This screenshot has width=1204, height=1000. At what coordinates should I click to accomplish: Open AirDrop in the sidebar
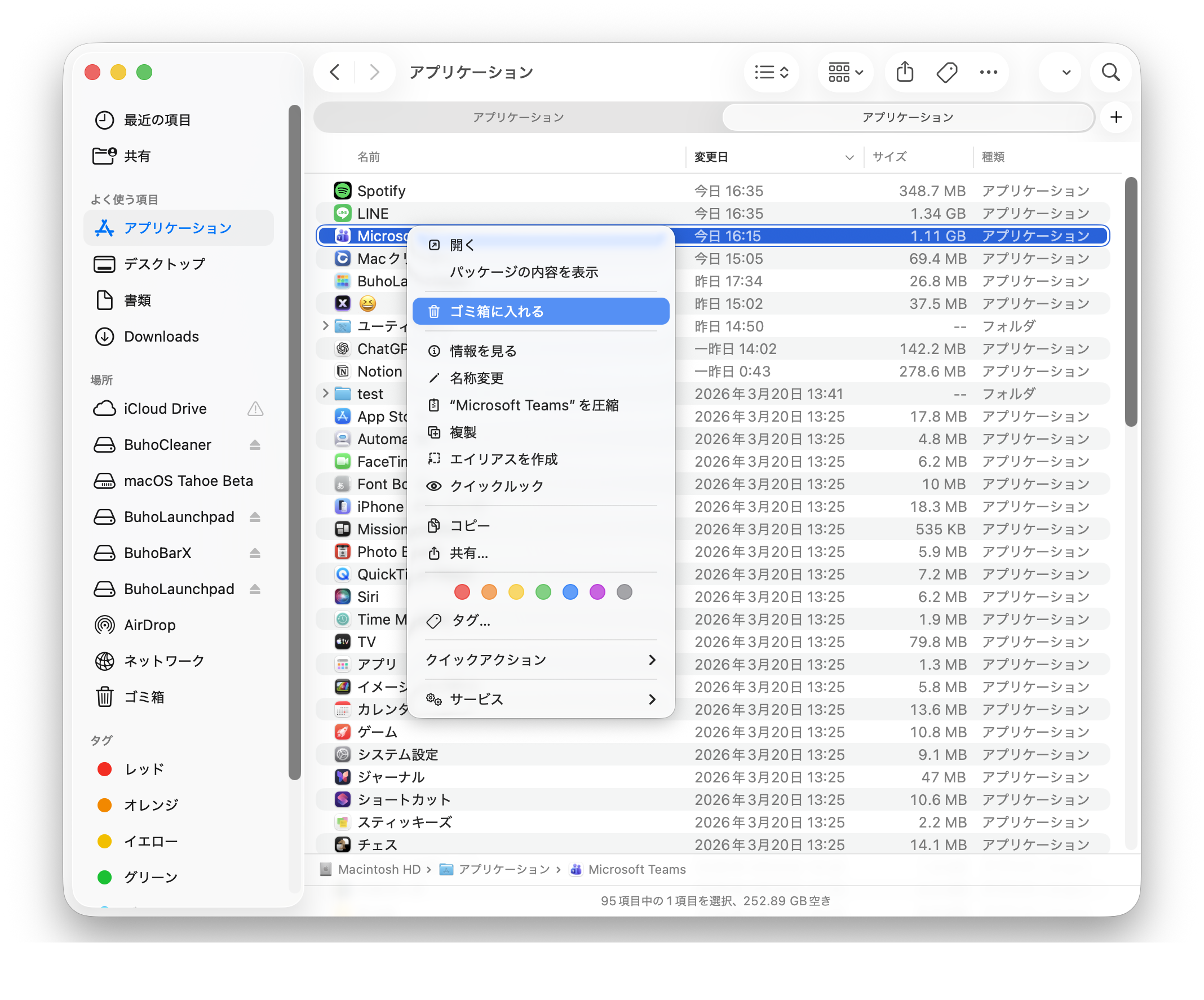click(178, 625)
